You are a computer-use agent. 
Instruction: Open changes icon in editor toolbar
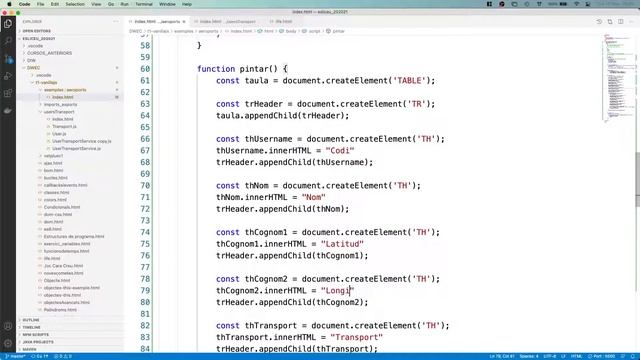[x=610, y=22]
